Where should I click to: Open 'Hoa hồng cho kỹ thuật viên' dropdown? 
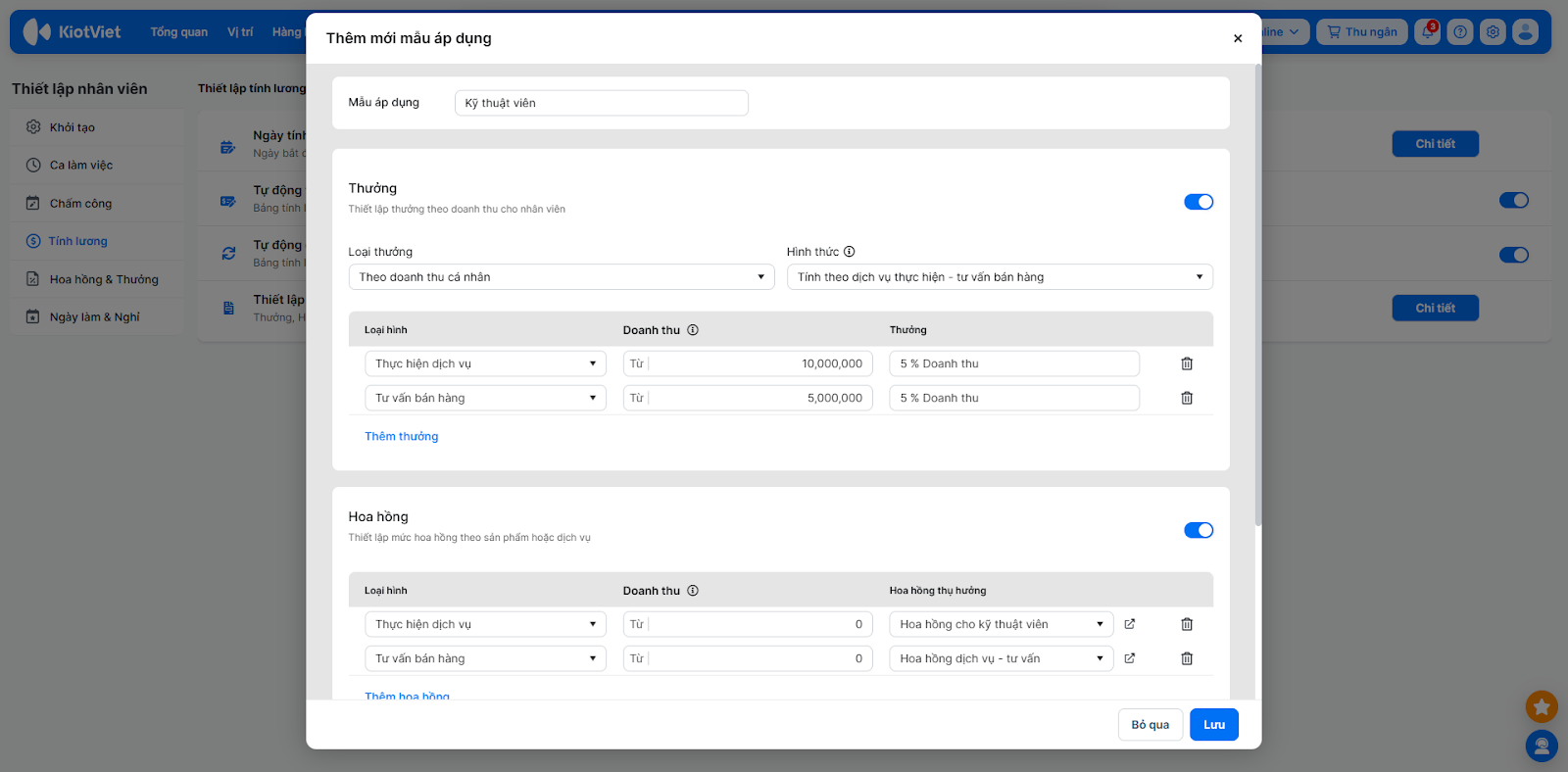tap(1001, 624)
